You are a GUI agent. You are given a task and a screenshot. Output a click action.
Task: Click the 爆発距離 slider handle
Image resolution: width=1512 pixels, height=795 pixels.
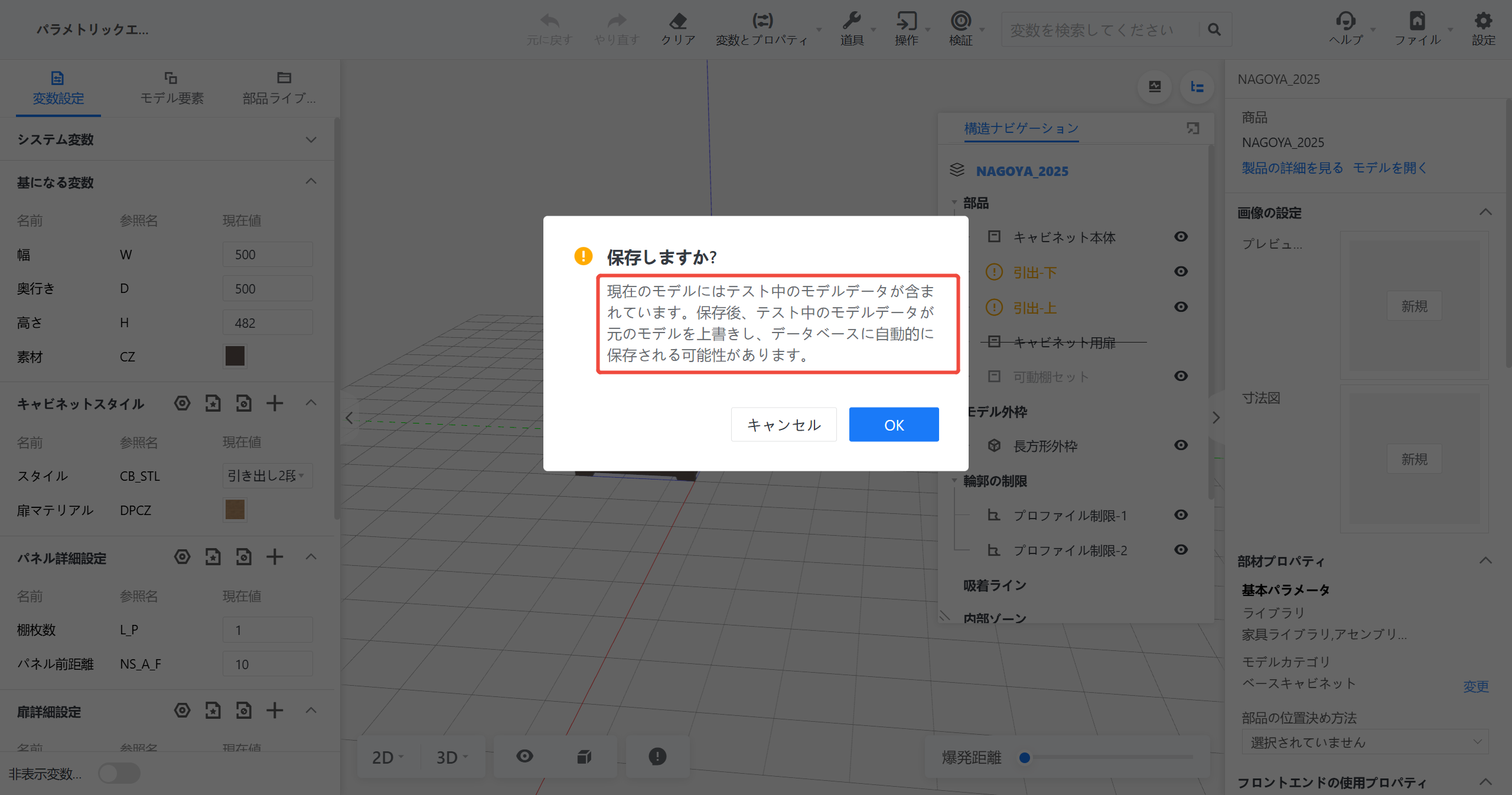pos(1025,757)
